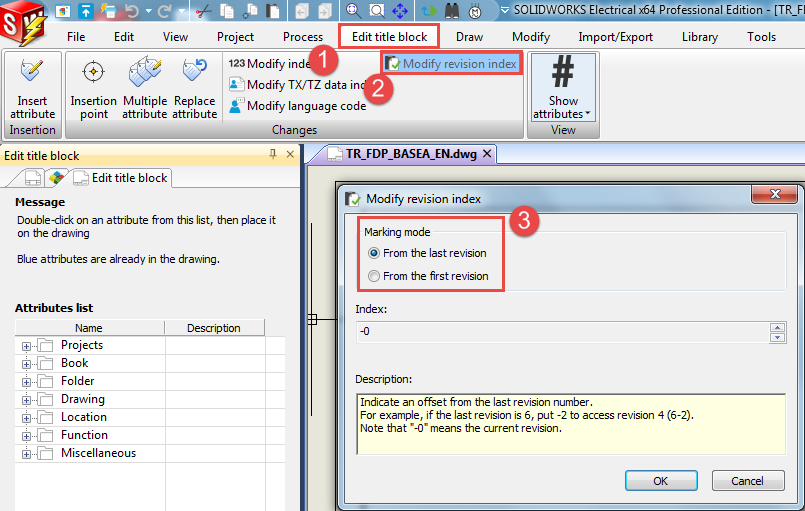The image size is (805, 511).
Task: Decrease the Index value with down arrow
Action: coord(778,337)
